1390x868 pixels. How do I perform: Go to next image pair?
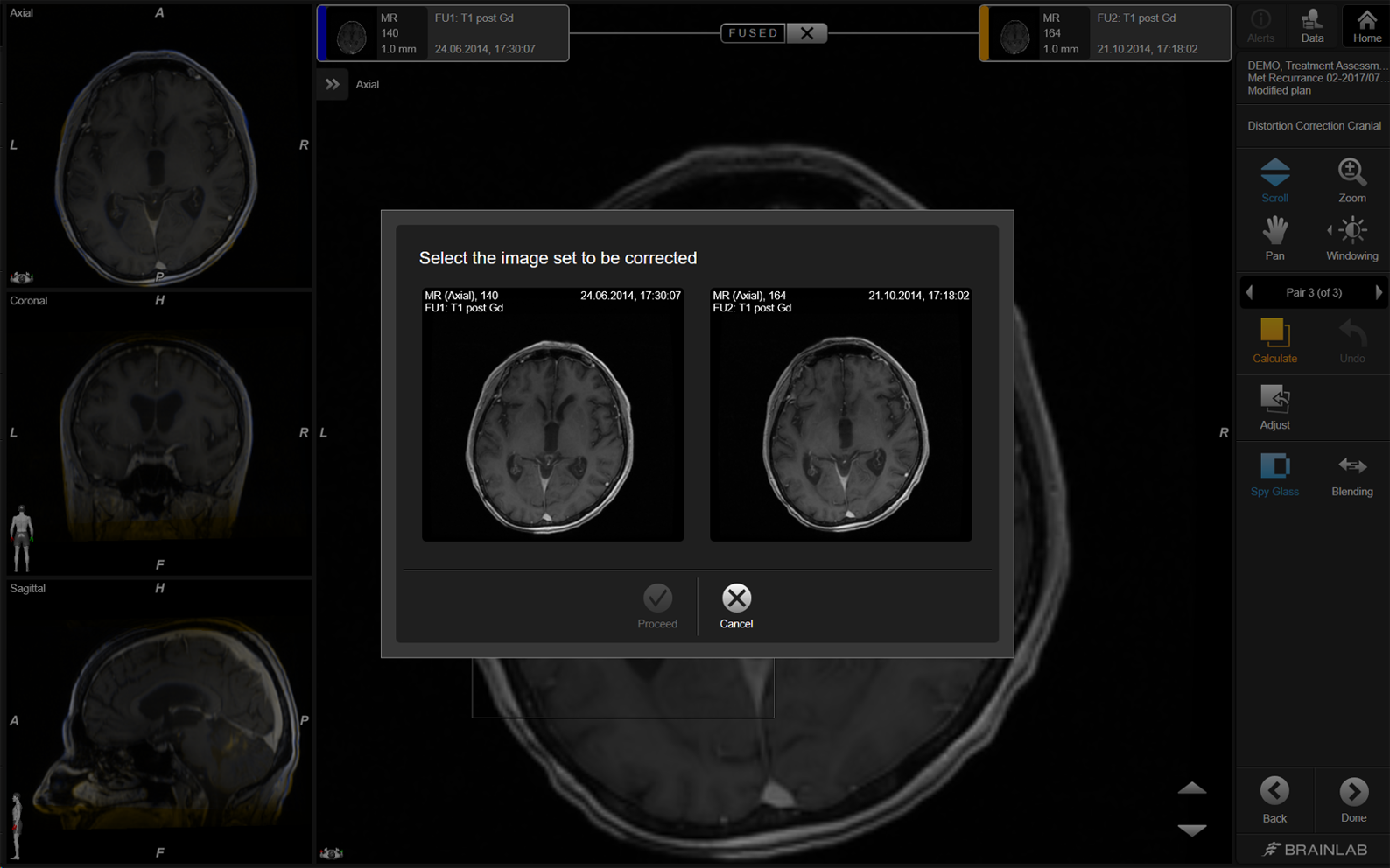coord(1378,292)
